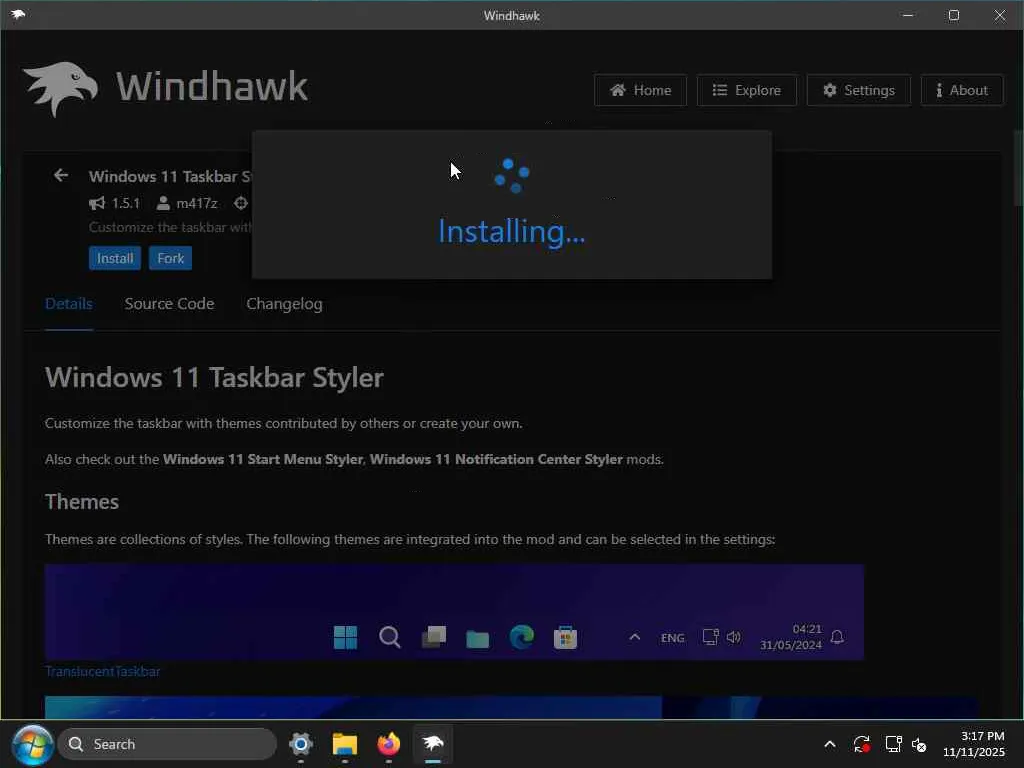Open the Windows 11 Notification Center Styler link
Screen dimensions: 1024x768
point(496,459)
